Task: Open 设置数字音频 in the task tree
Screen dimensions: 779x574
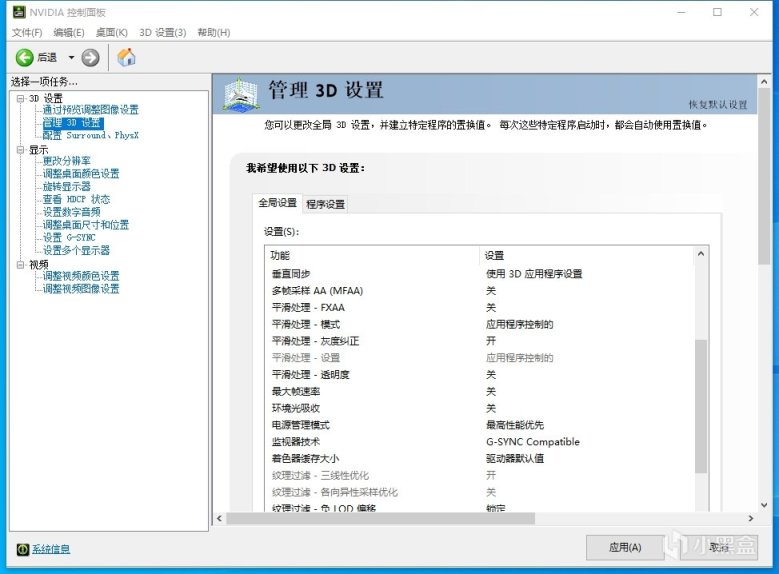Action: (x=72, y=212)
